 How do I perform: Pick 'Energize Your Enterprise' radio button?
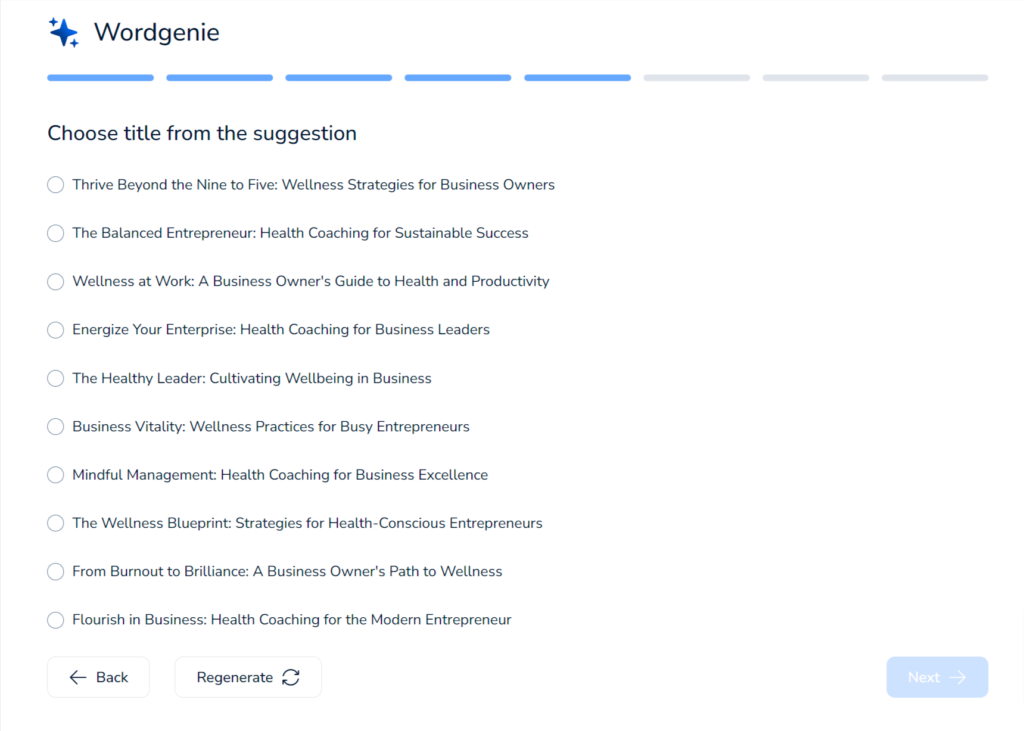click(x=56, y=330)
